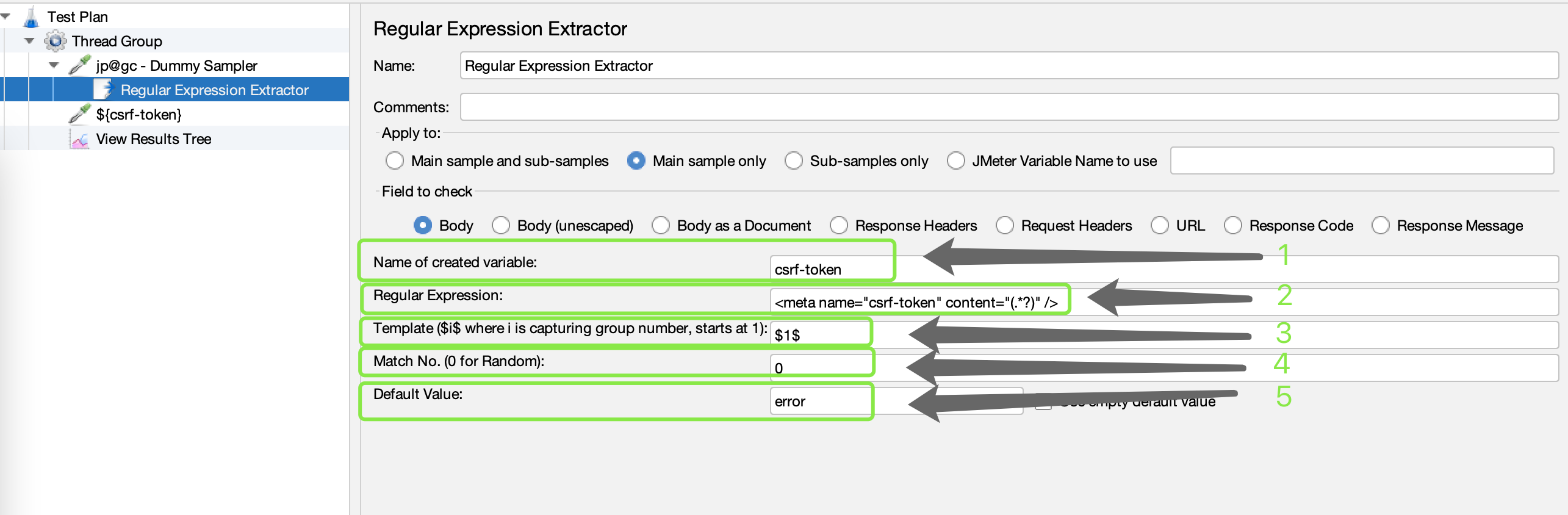Click the Thread Group gear icon
This screenshot has width=1568, height=515.
click(56, 41)
